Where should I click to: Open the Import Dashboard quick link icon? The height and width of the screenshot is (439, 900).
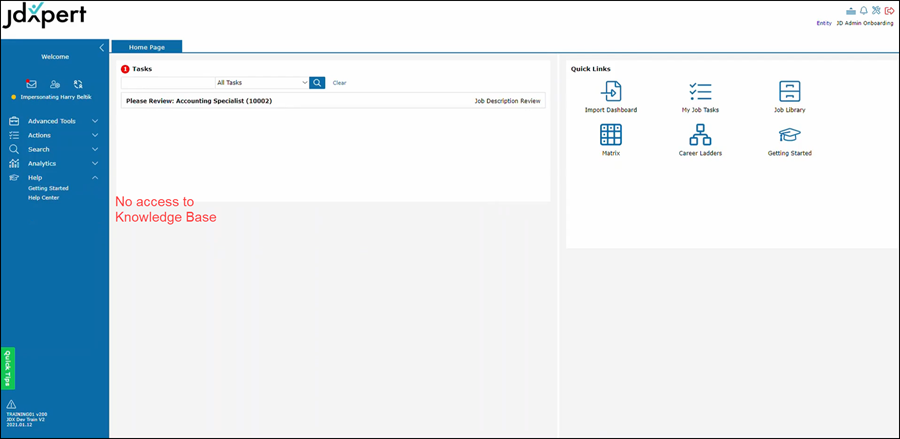[x=610, y=92]
